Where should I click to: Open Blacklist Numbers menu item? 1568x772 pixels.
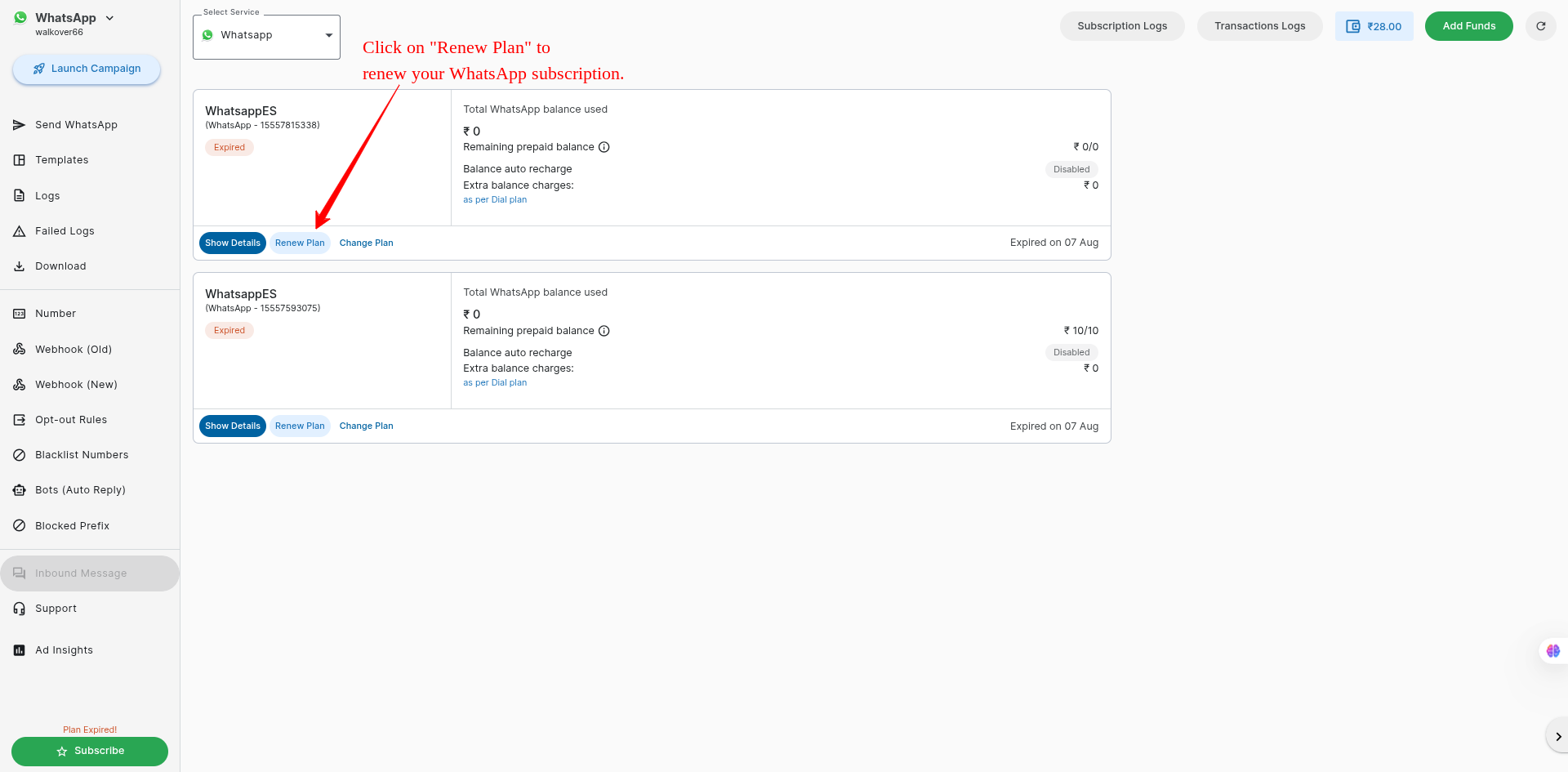click(90, 455)
